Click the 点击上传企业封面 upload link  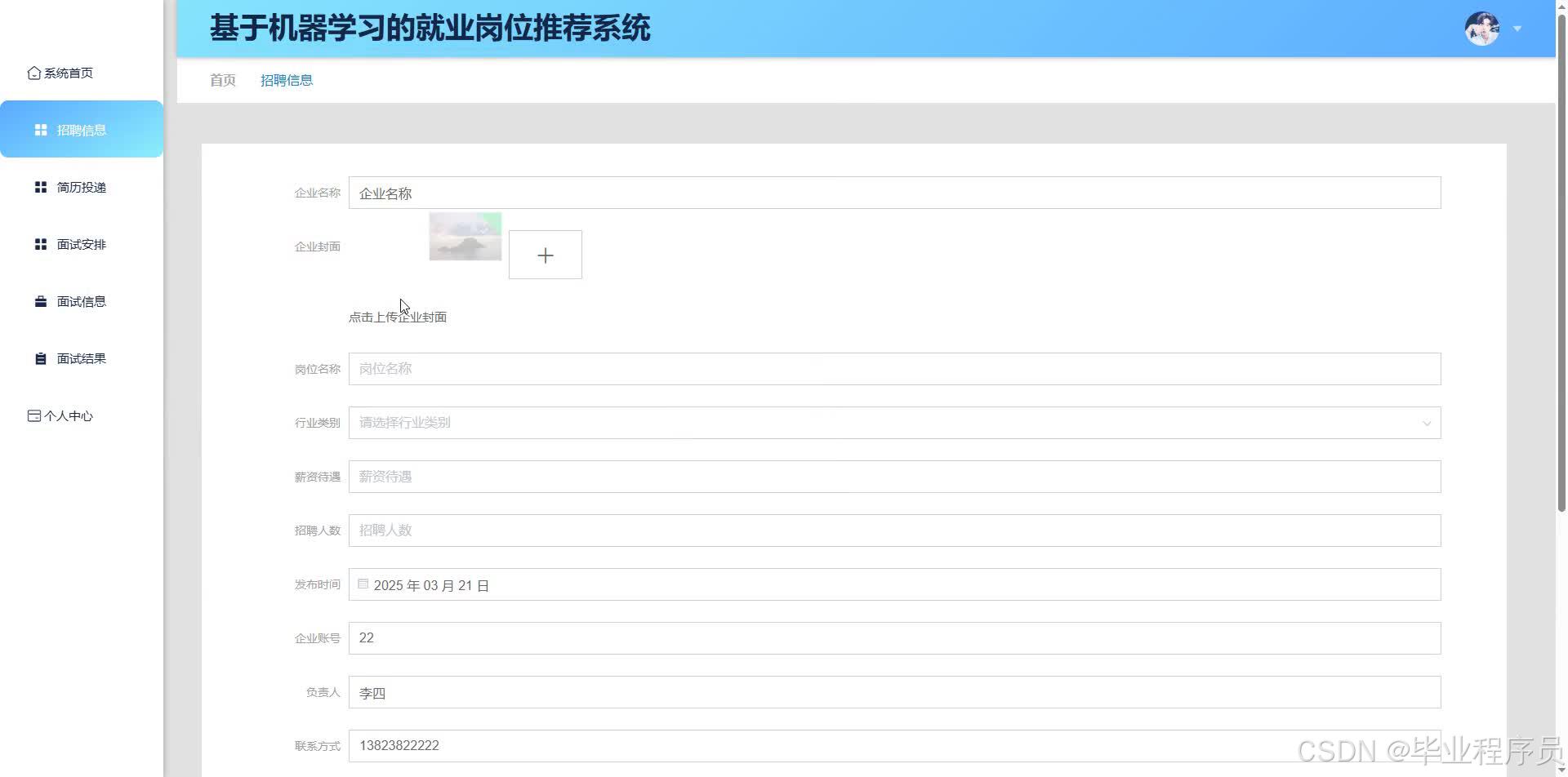398,317
